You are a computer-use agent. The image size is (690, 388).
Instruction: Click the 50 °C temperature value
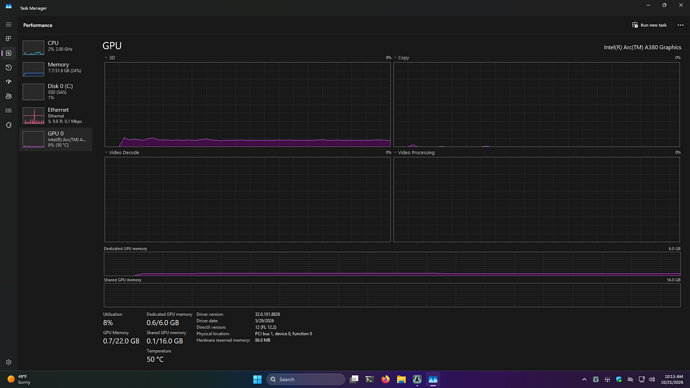[155, 359]
